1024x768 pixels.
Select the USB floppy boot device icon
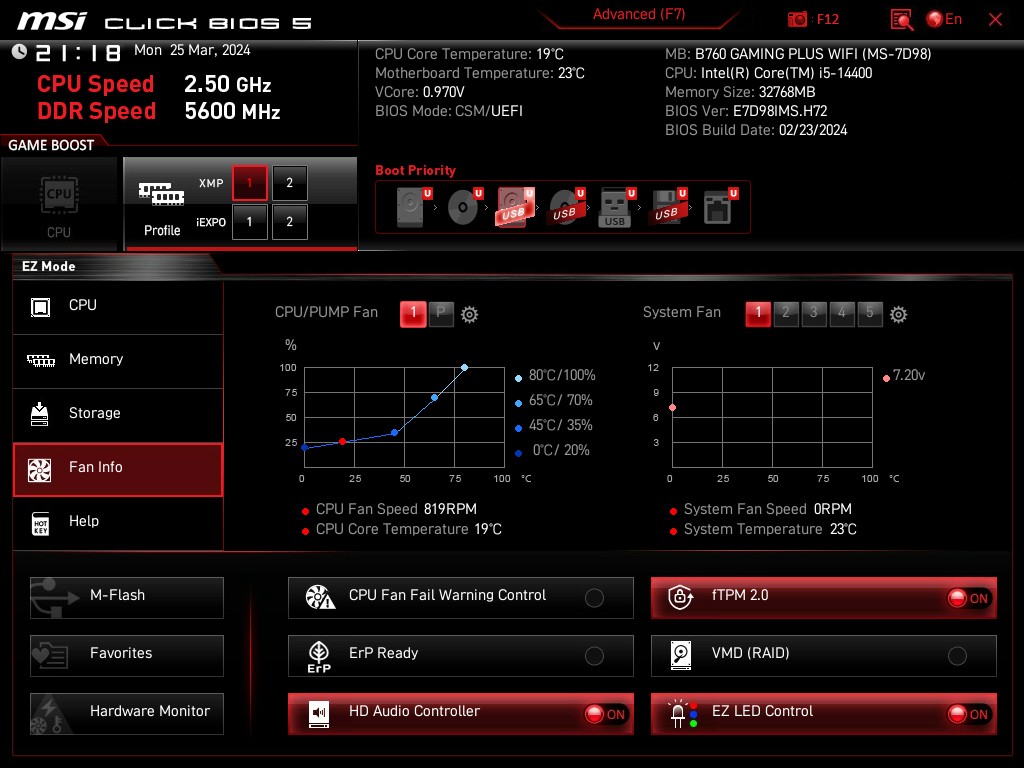point(667,206)
